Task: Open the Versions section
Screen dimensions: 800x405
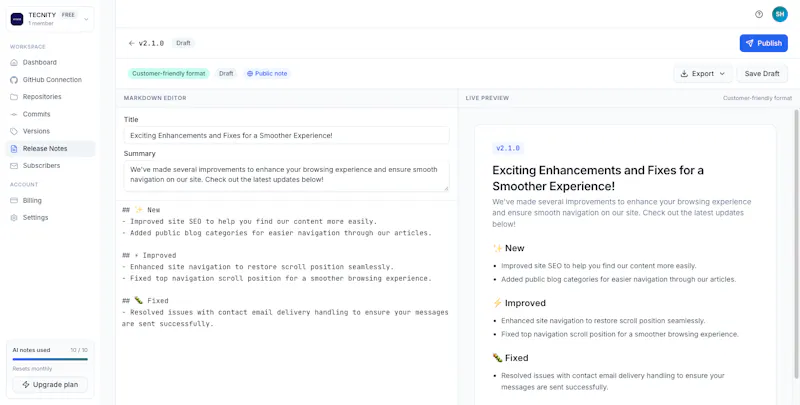Action: click(x=36, y=131)
